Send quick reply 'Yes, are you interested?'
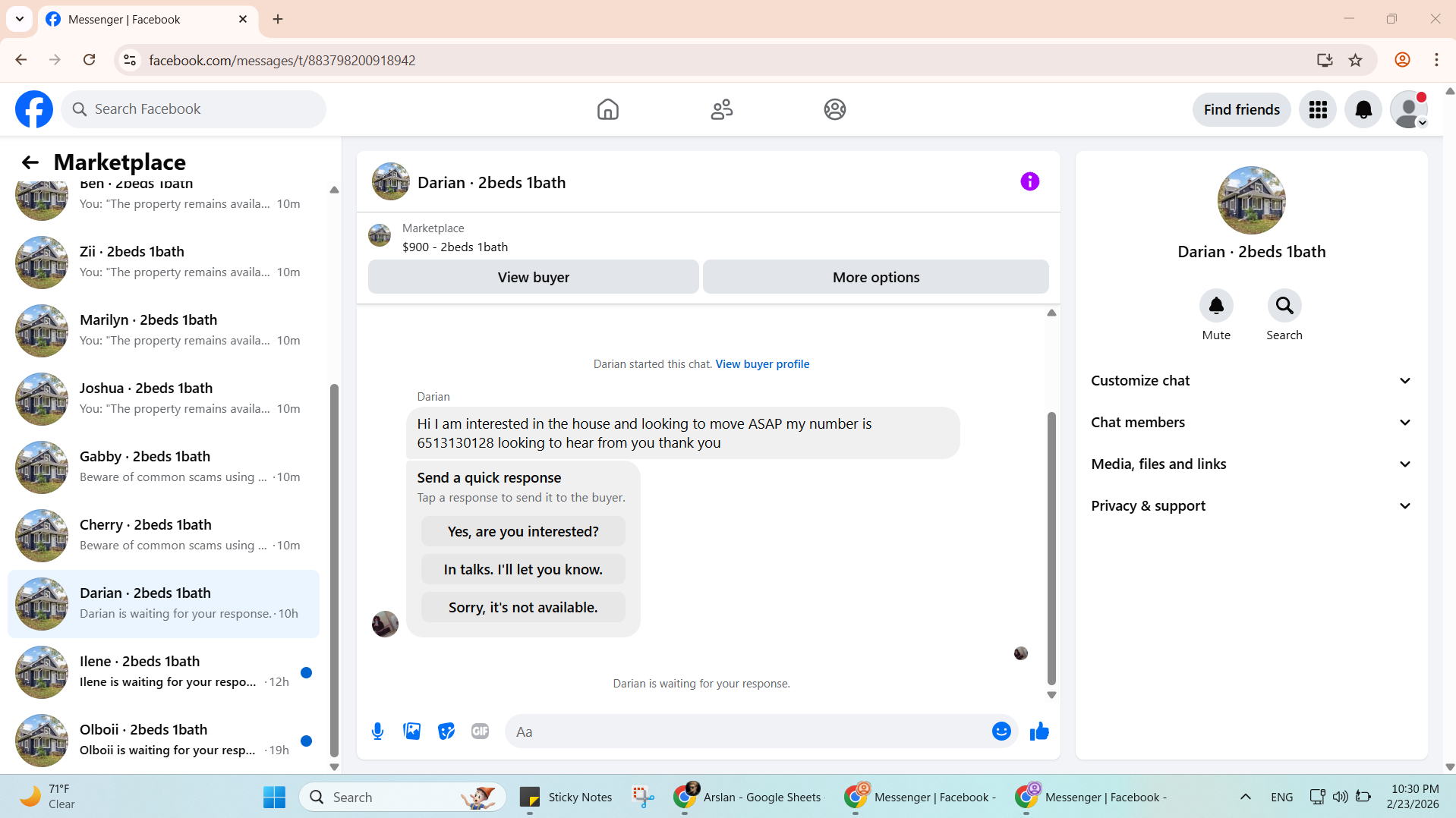The height and width of the screenshot is (818, 1456). pyautogui.click(x=523, y=532)
